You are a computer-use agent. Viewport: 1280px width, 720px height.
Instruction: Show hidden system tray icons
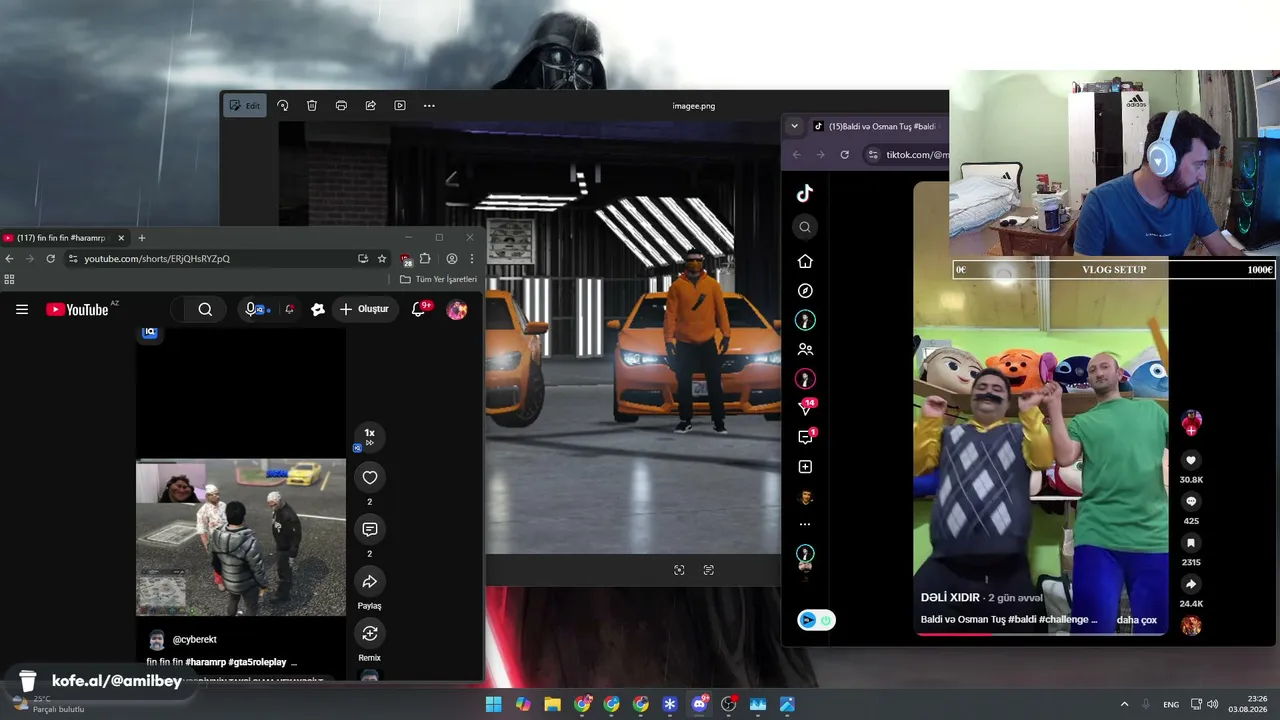(x=1124, y=704)
